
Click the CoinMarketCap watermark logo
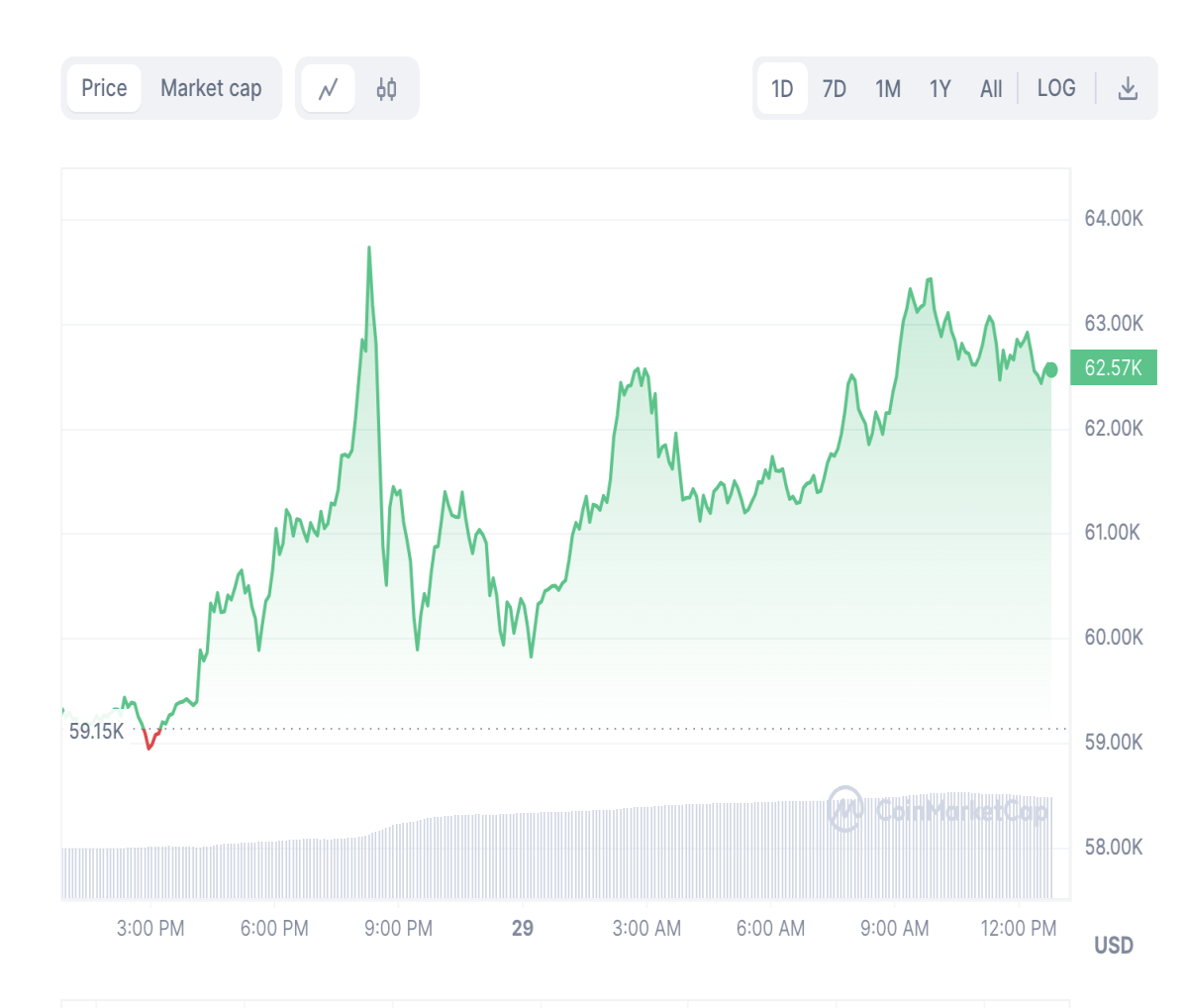[x=938, y=810]
